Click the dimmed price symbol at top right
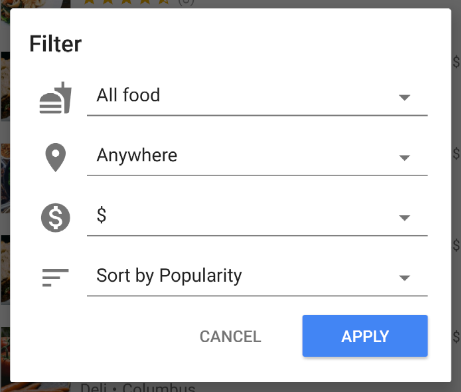This screenshot has height=392, width=461. pos(456,62)
